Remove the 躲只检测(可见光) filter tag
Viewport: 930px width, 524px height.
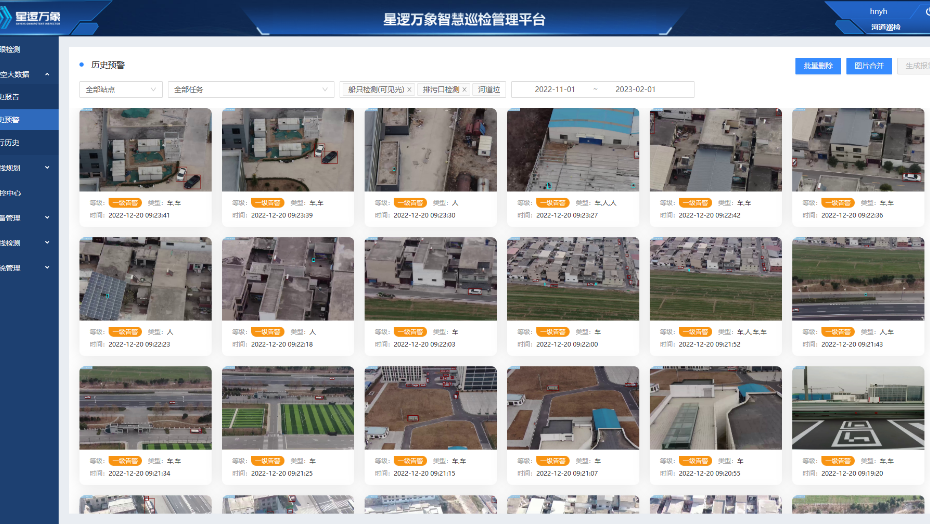409,90
